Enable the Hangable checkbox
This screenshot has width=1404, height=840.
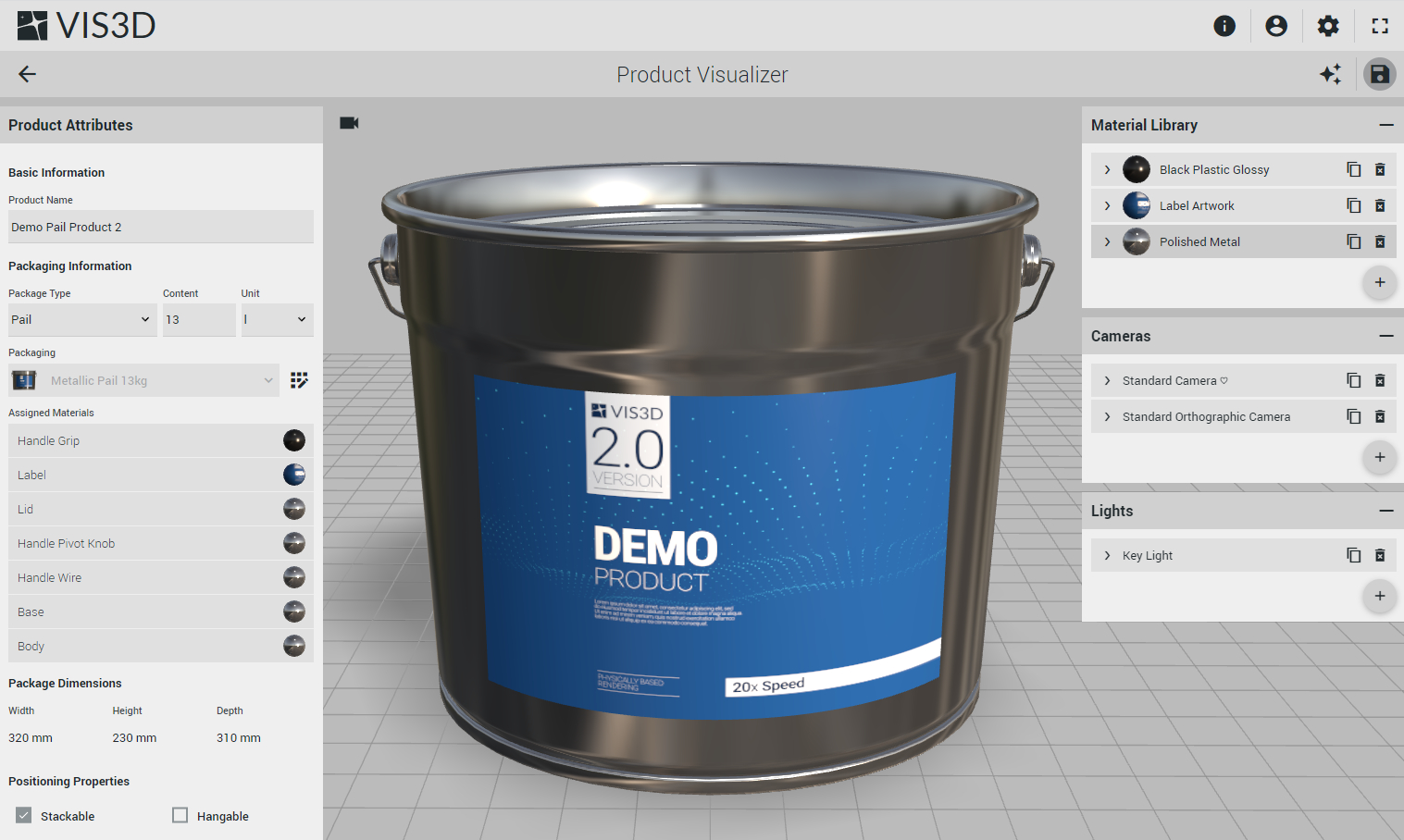tap(180, 815)
